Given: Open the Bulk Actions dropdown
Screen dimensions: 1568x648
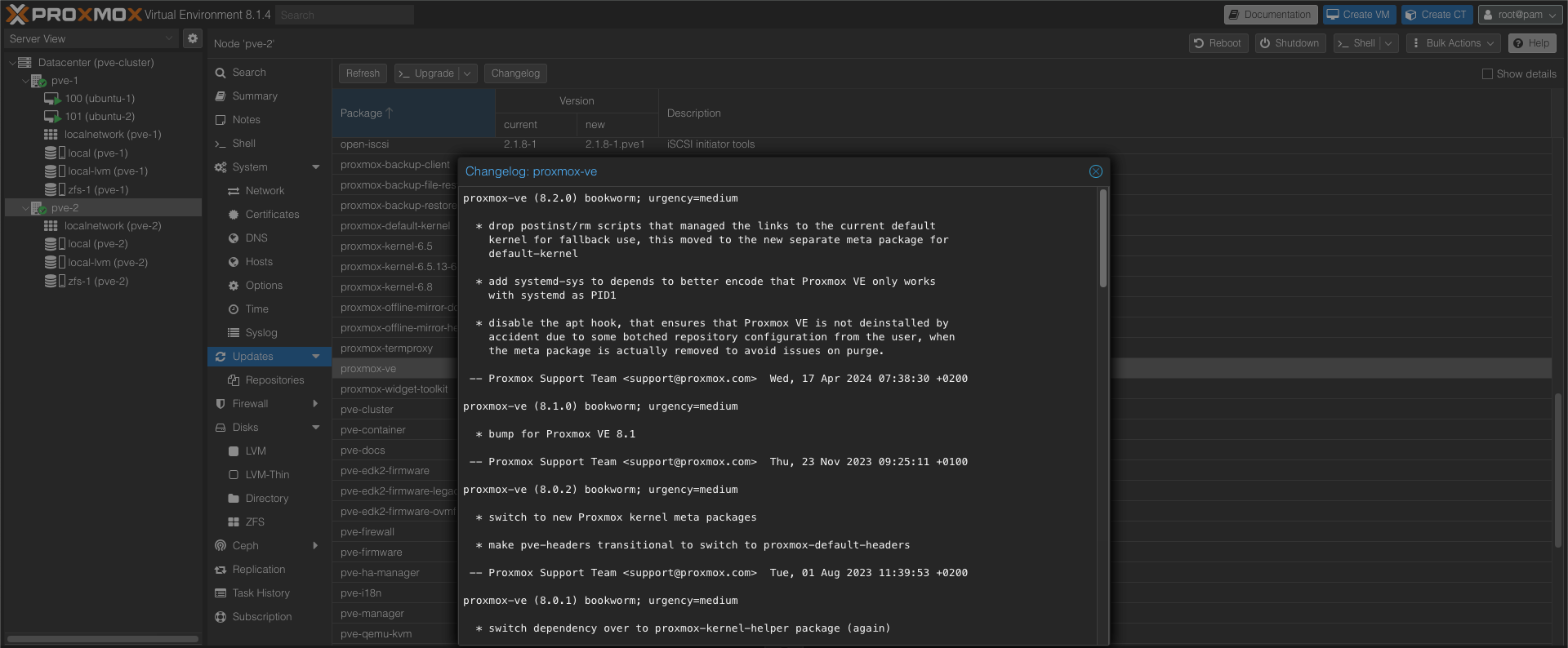Looking at the screenshot, I should click(1453, 43).
